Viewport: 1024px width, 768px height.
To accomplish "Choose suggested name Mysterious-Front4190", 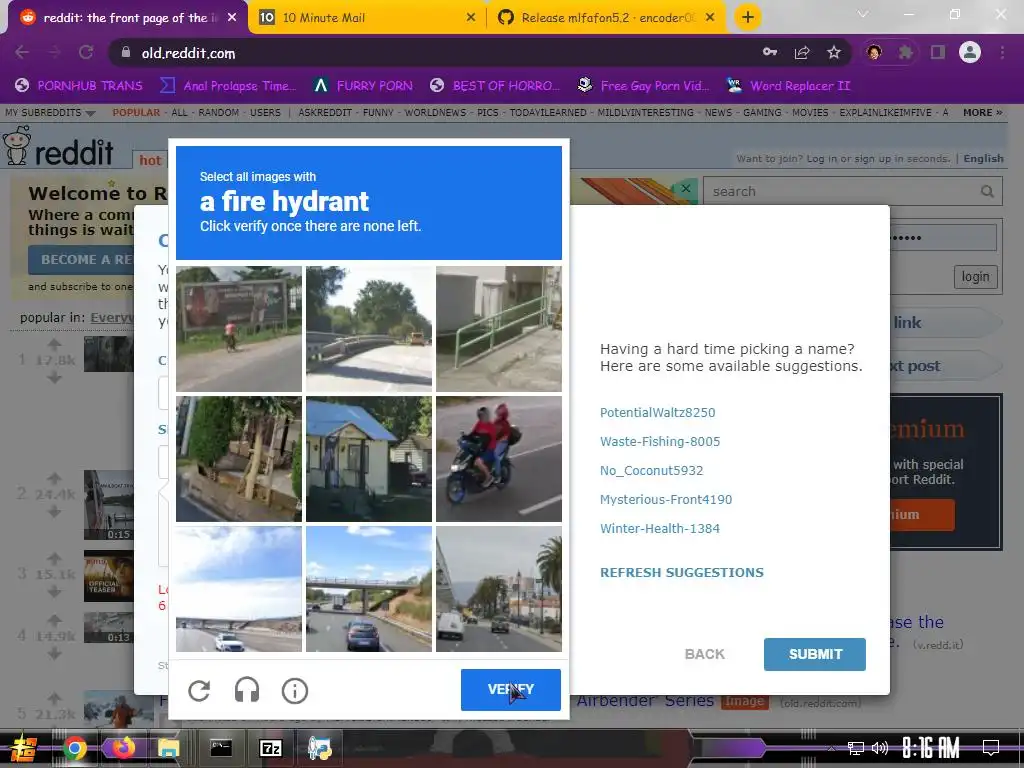I will coord(666,500).
